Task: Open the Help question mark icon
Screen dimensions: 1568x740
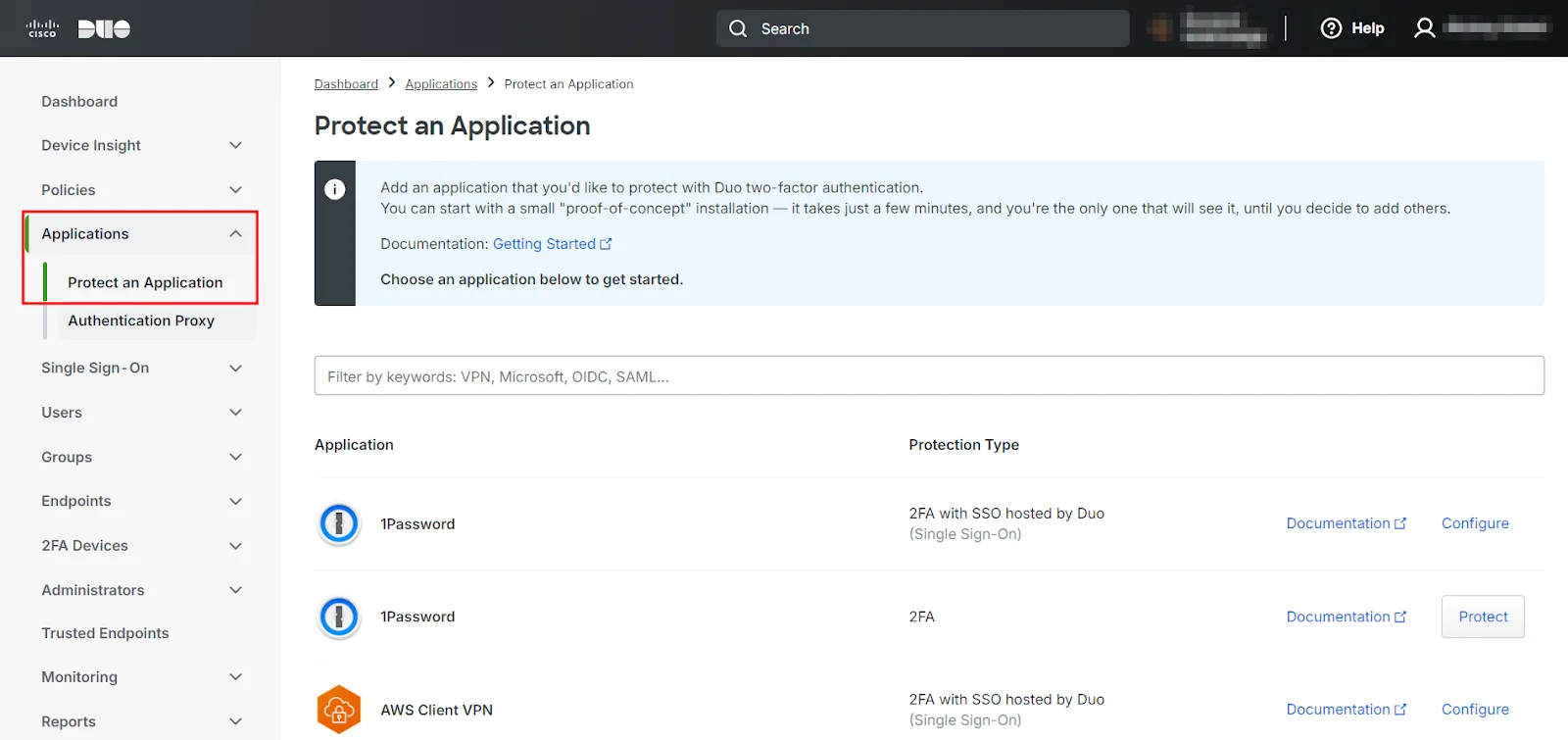Action: (x=1331, y=28)
